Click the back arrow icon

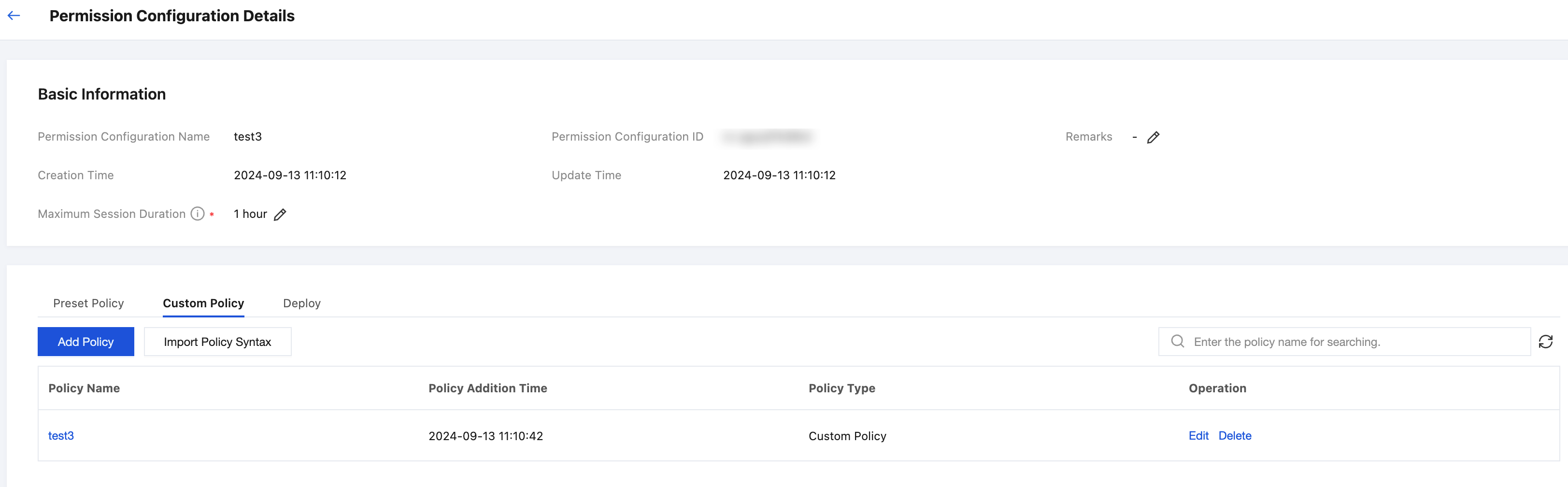14,16
